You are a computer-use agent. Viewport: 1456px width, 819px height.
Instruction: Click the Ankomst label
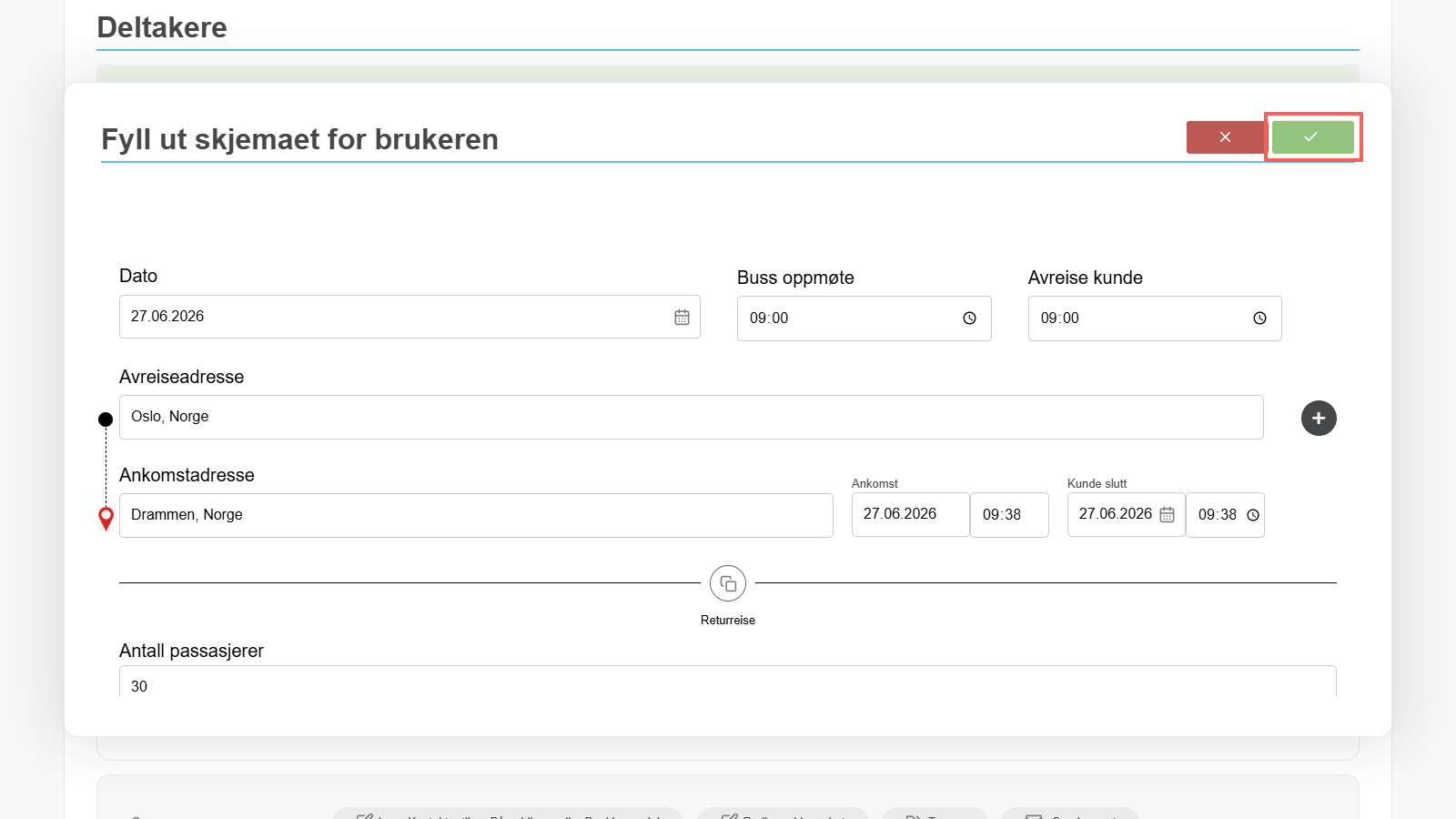click(875, 483)
